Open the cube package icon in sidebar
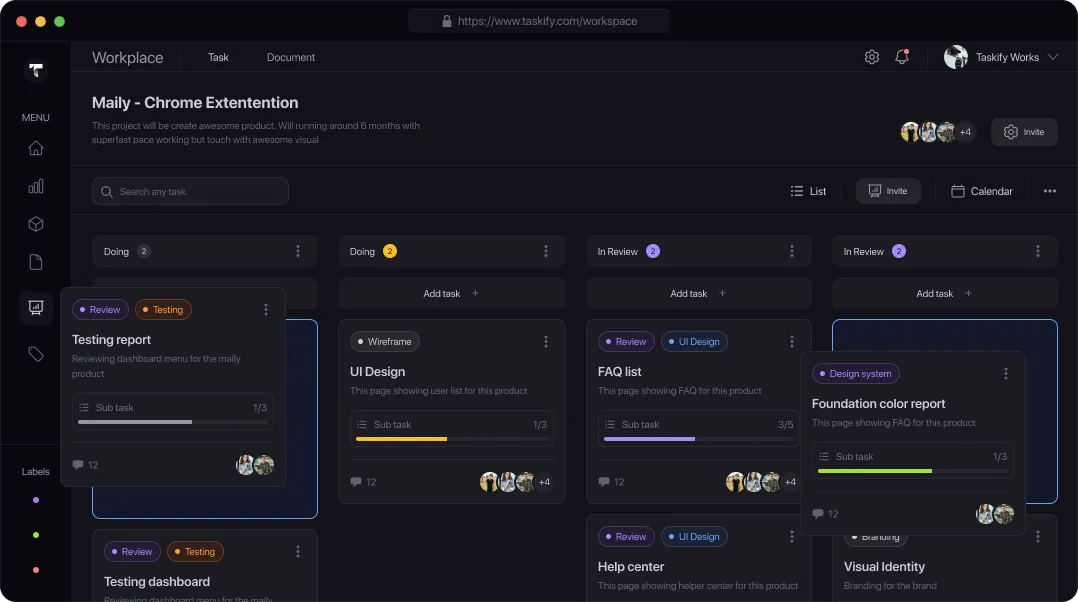Image resolution: width=1078 pixels, height=602 pixels. click(x=36, y=224)
